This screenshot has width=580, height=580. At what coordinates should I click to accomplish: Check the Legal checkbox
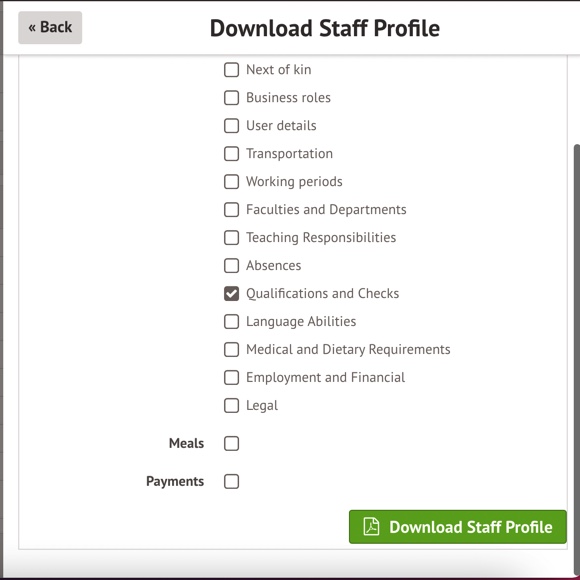(x=232, y=405)
